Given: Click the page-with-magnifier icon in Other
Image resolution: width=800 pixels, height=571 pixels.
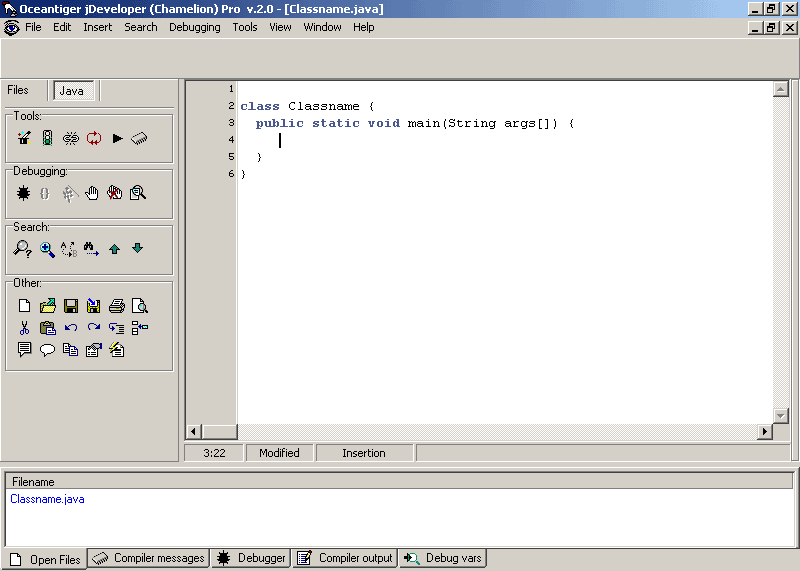Looking at the screenshot, I should coord(140,306).
